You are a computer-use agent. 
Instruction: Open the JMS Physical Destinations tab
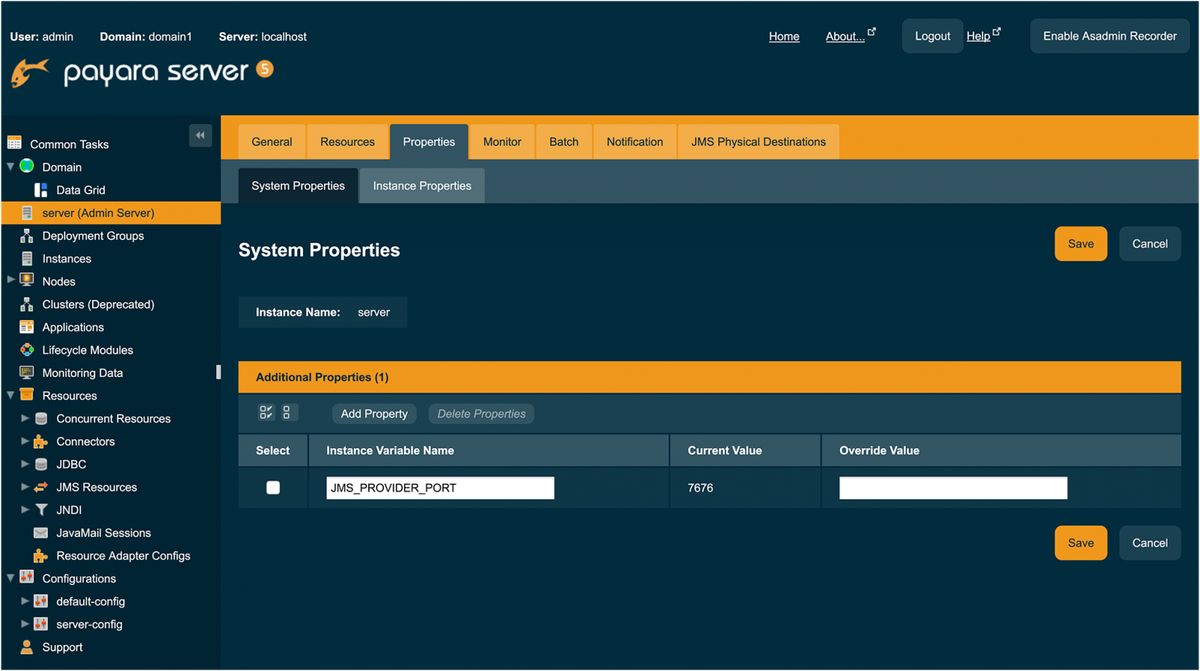click(758, 141)
